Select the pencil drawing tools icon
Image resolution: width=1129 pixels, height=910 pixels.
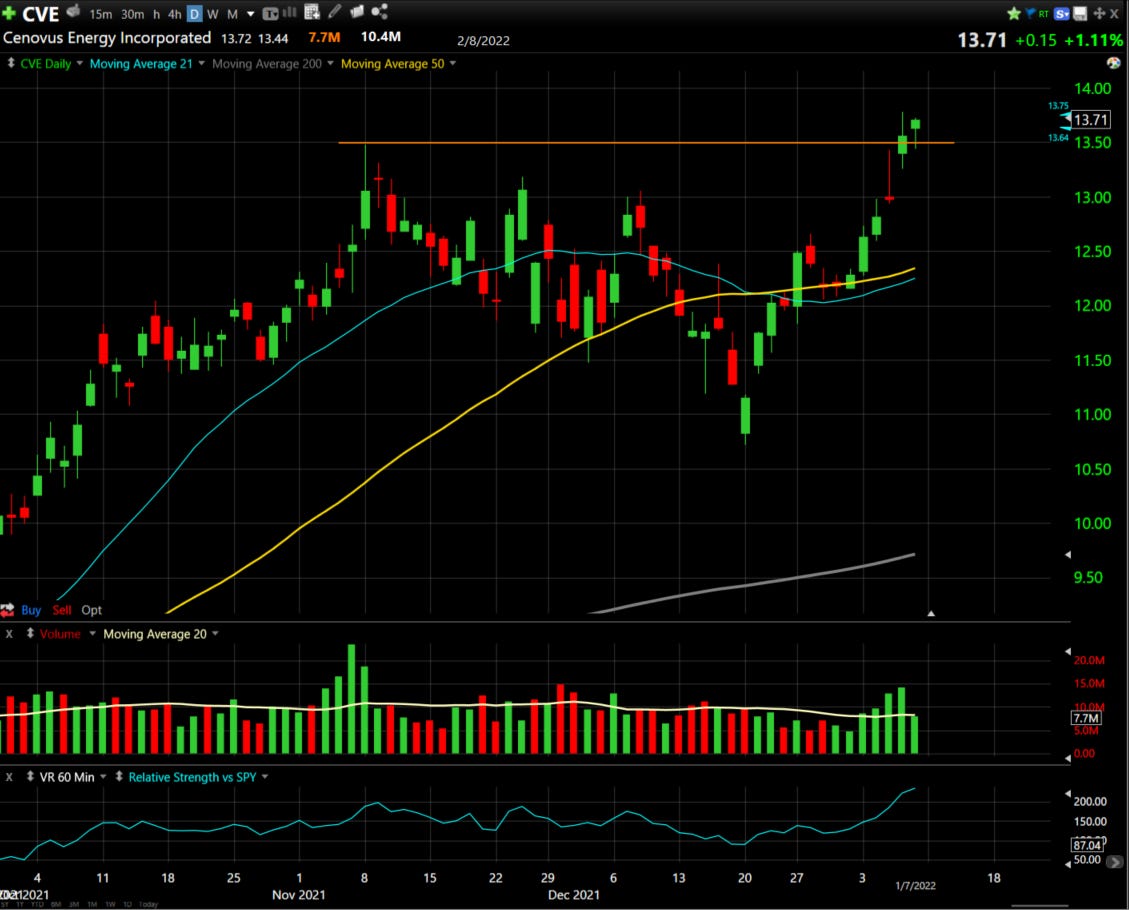(335, 11)
